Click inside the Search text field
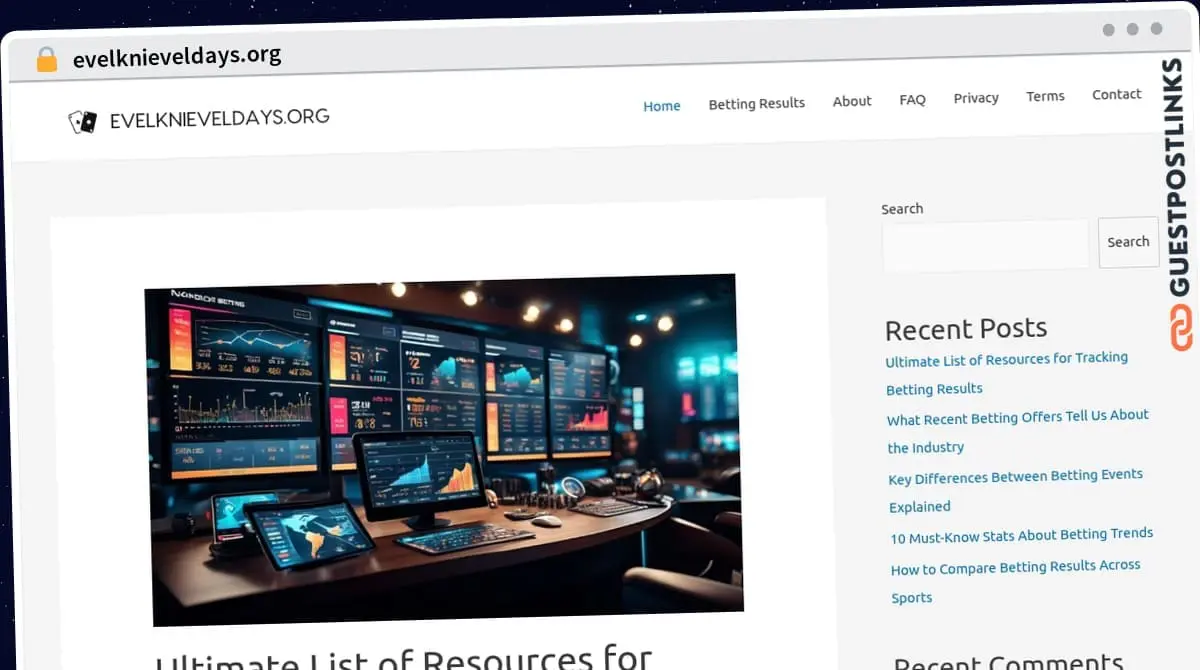 pos(985,245)
